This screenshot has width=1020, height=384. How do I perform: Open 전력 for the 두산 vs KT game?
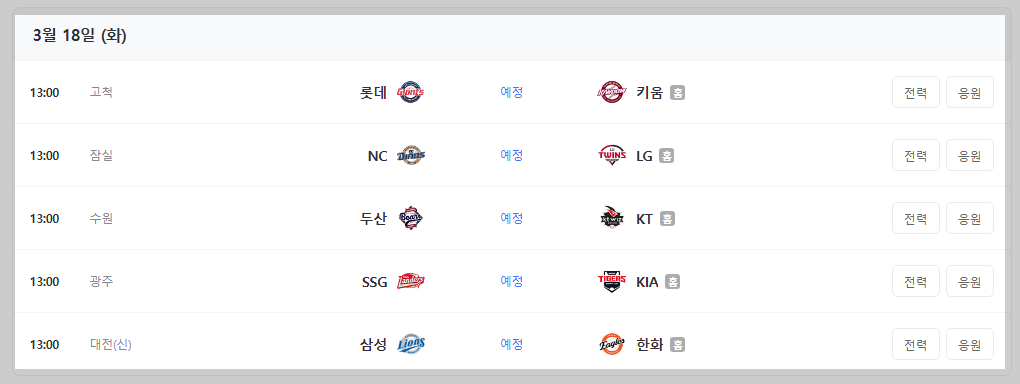coord(915,219)
